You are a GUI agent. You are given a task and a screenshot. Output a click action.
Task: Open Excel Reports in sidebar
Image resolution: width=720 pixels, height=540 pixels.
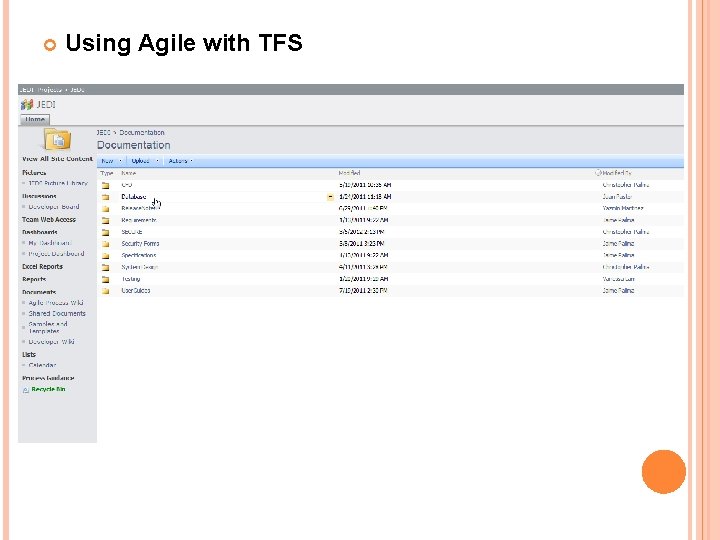42,267
